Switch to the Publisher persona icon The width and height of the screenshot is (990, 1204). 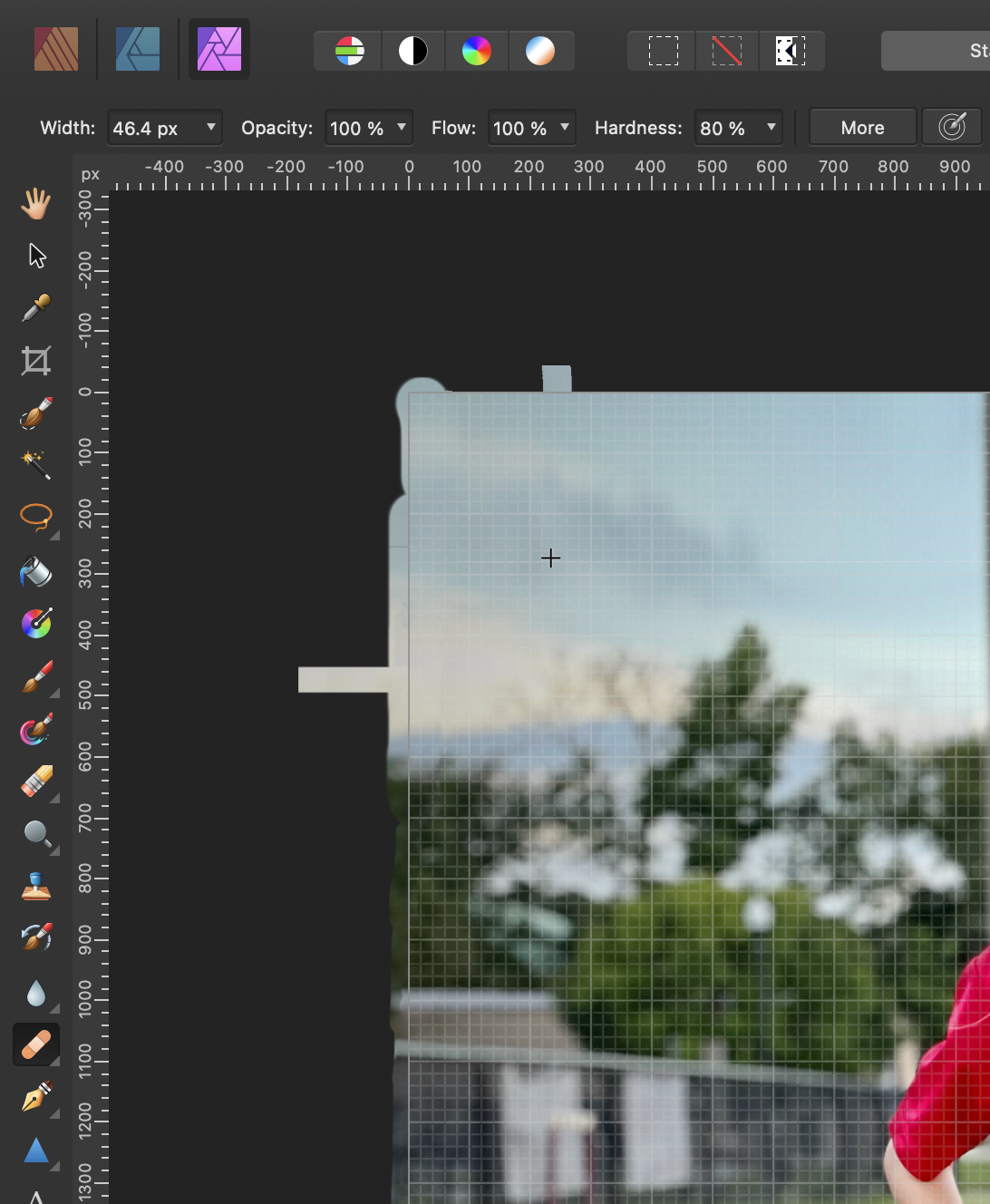pos(56,49)
